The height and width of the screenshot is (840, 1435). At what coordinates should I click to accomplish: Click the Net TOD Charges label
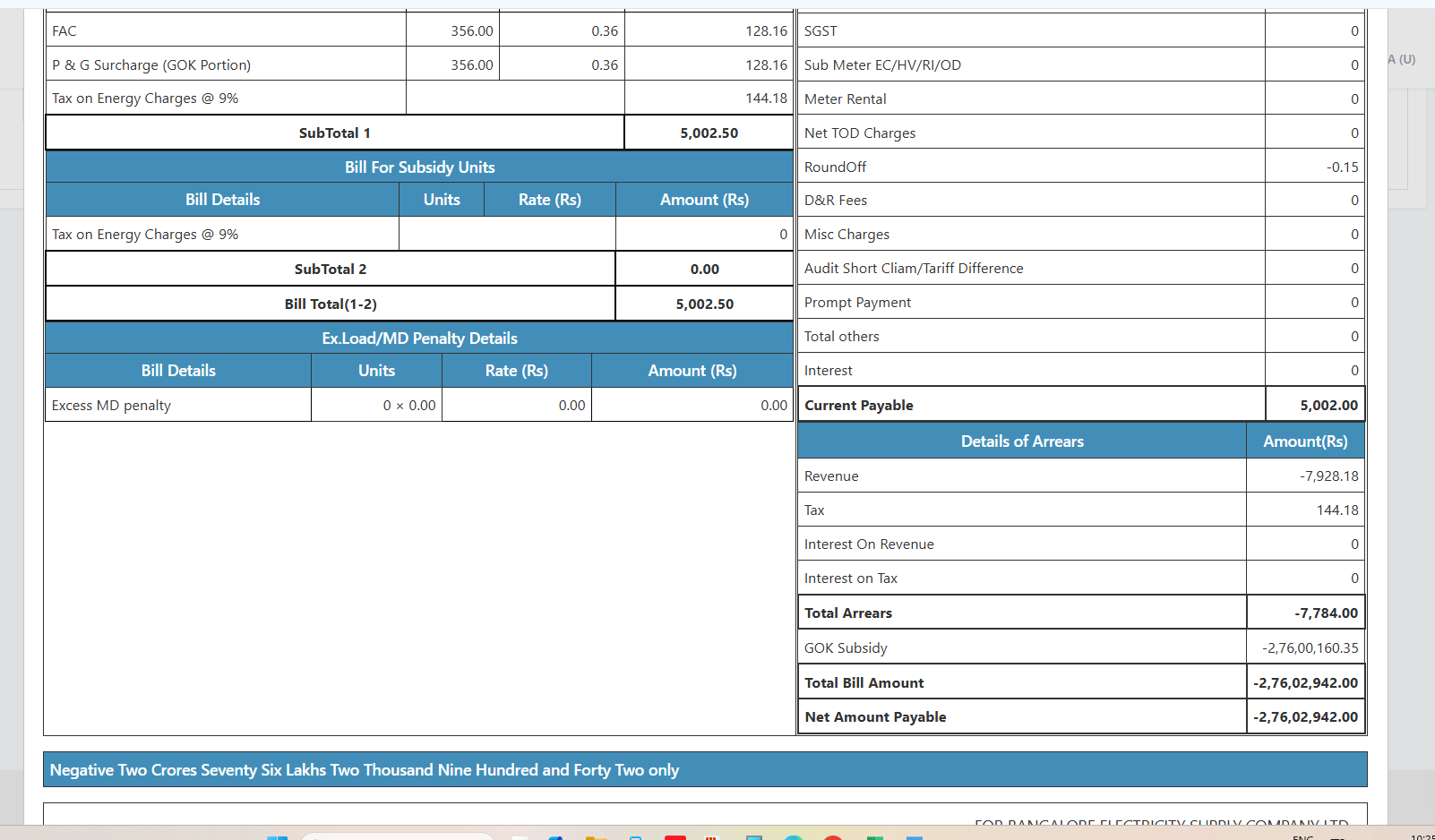coord(860,133)
